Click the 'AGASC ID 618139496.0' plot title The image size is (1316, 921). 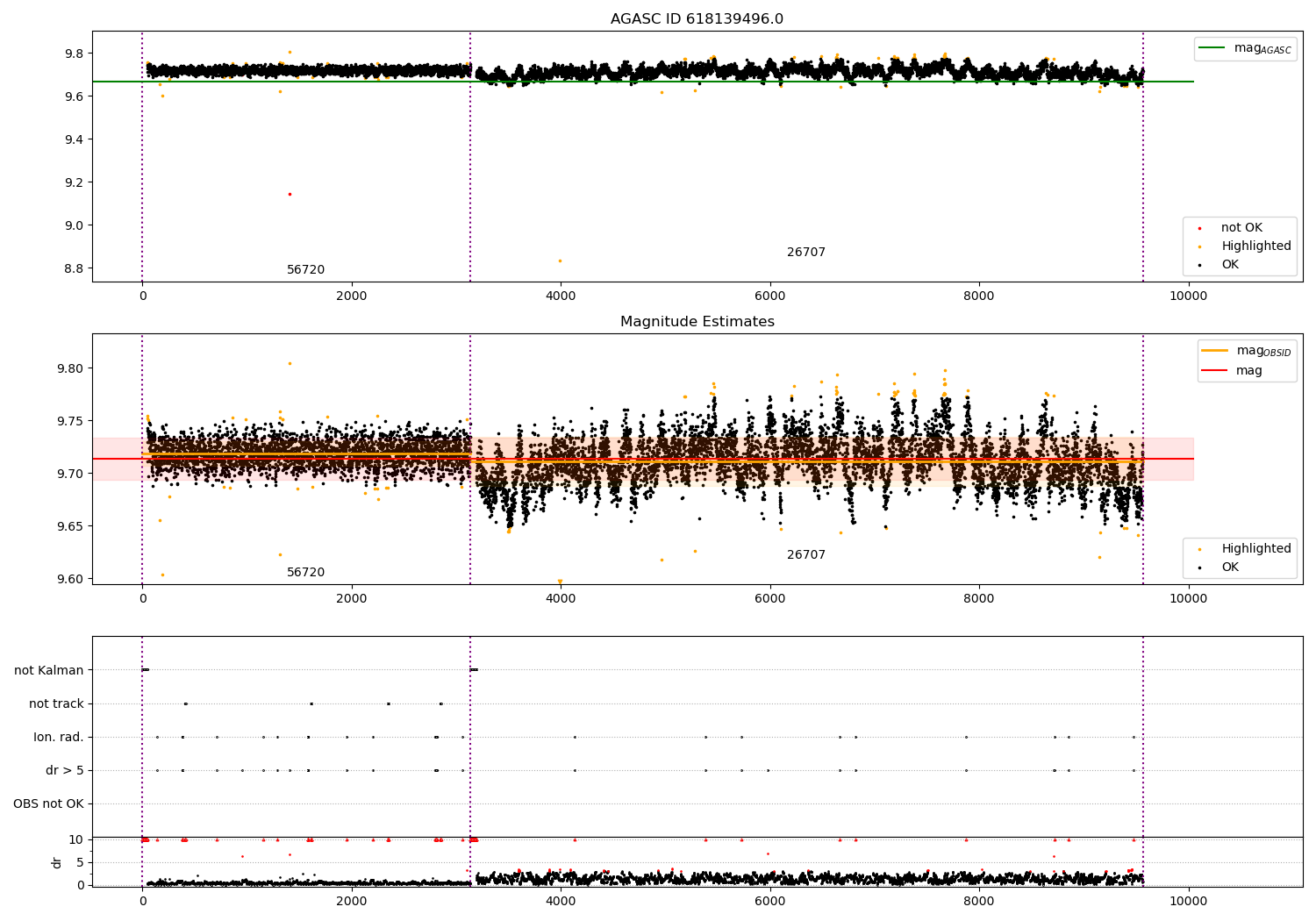[x=697, y=19]
